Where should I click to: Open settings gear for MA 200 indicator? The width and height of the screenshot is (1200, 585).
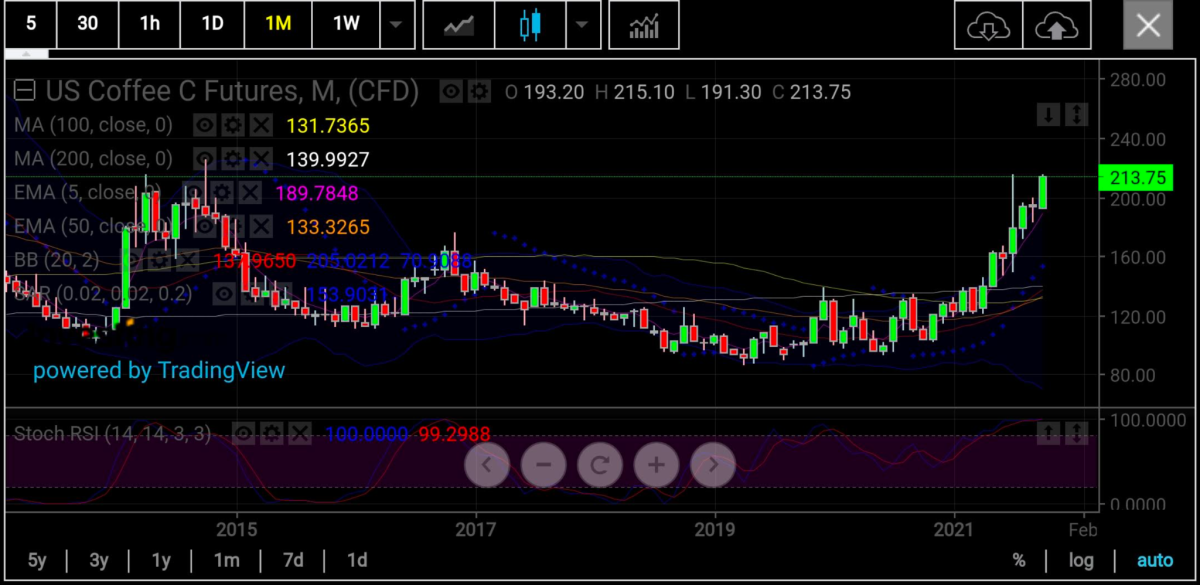233,159
